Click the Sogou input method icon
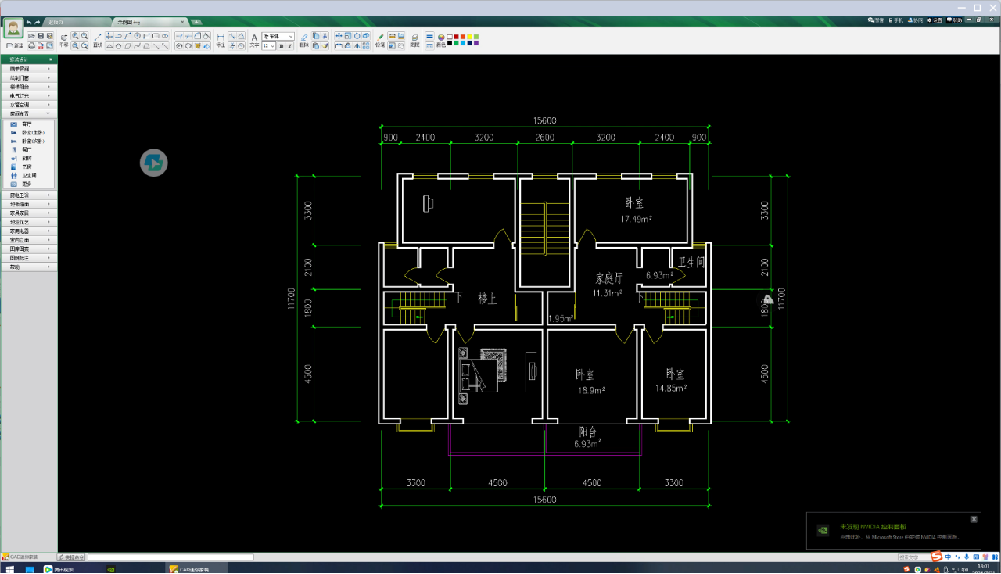1001x574 pixels. tap(936, 557)
